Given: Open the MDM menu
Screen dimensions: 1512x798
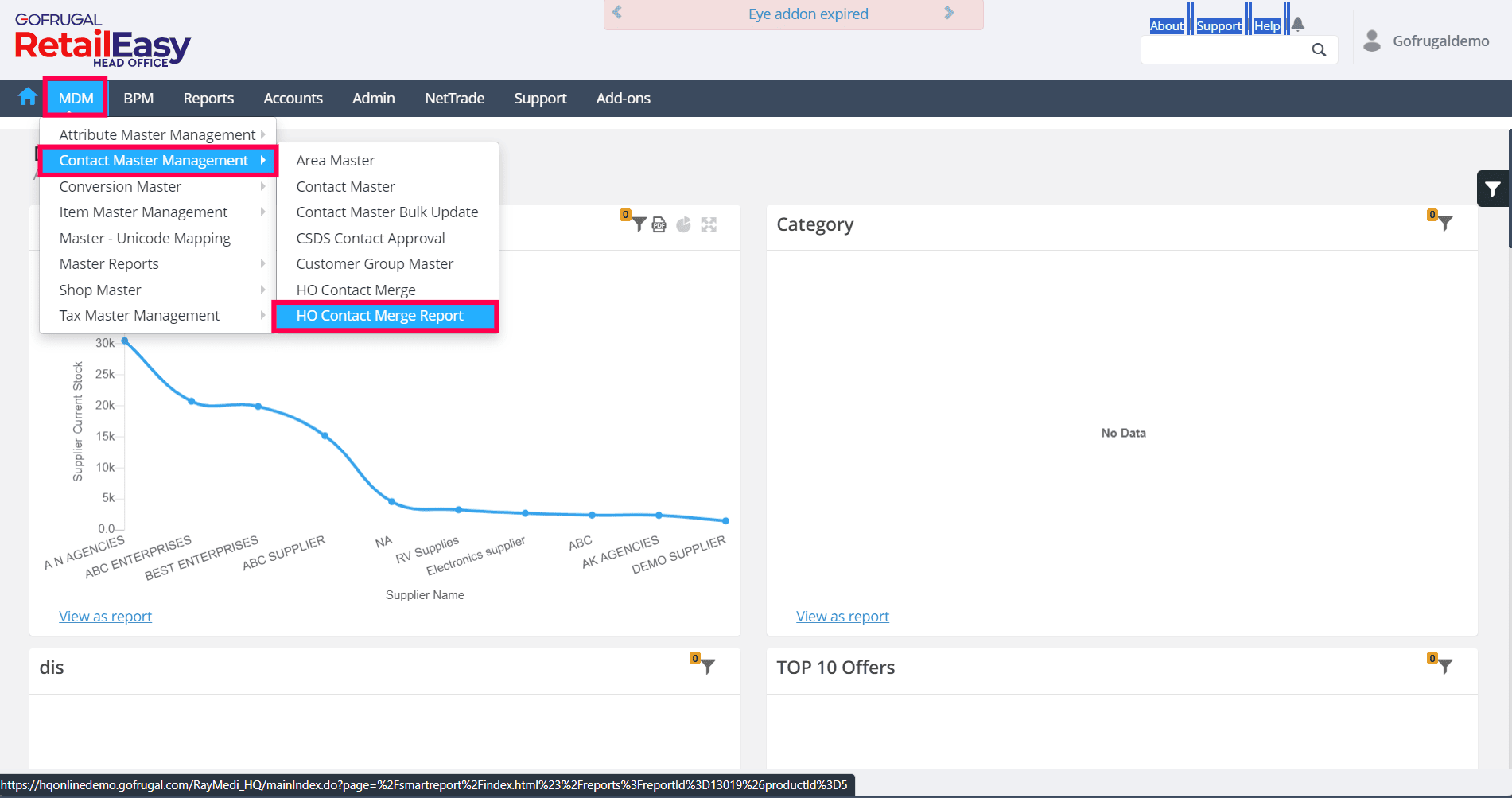Looking at the screenshot, I should click(76, 98).
